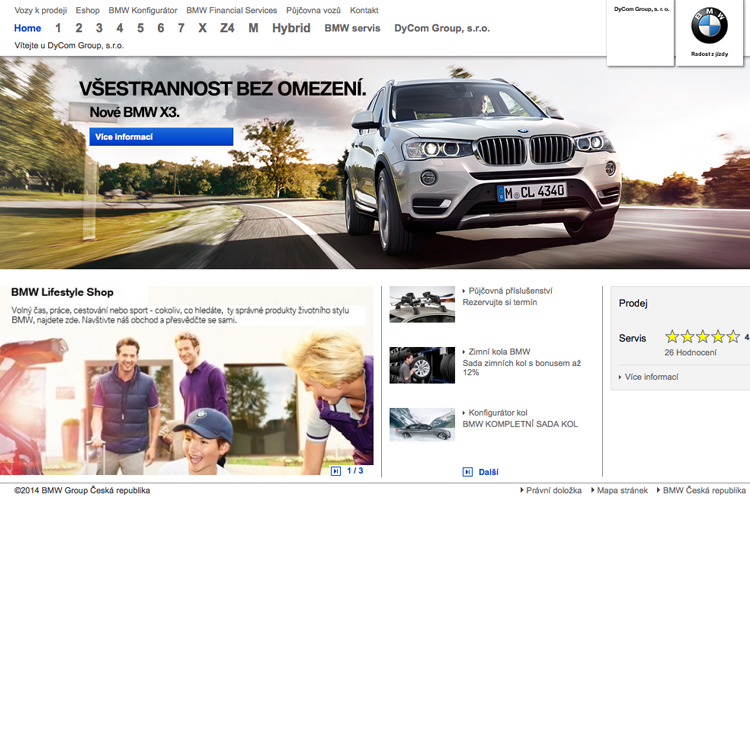Open BMW Financial Services link
750x733 pixels.
coord(232,10)
